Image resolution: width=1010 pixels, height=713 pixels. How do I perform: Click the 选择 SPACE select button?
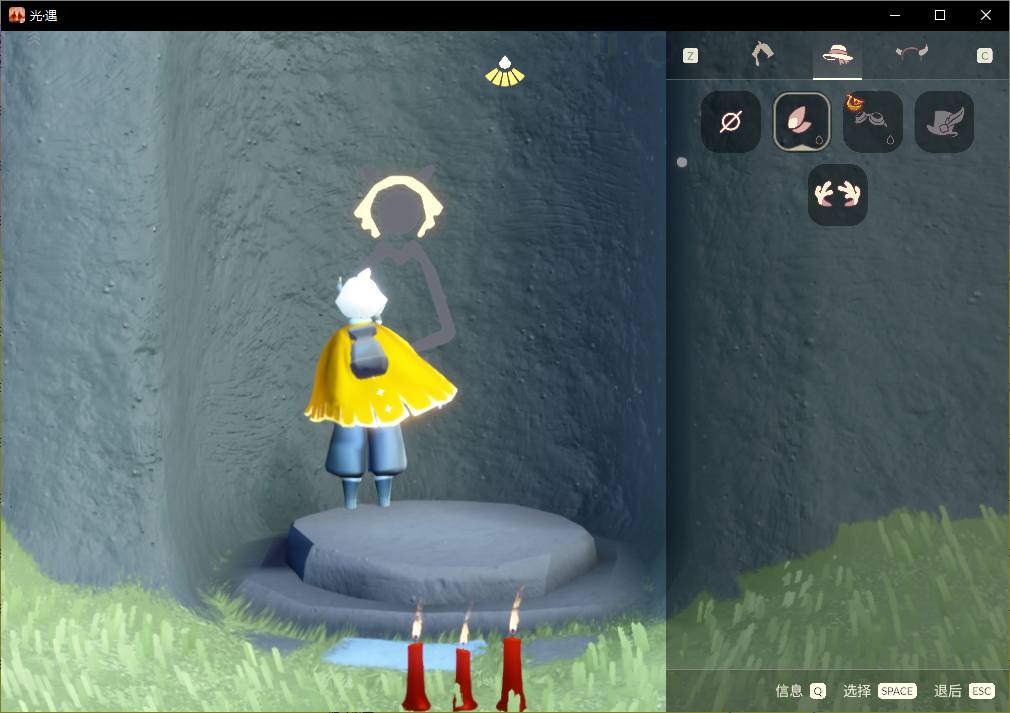point(879,691)
